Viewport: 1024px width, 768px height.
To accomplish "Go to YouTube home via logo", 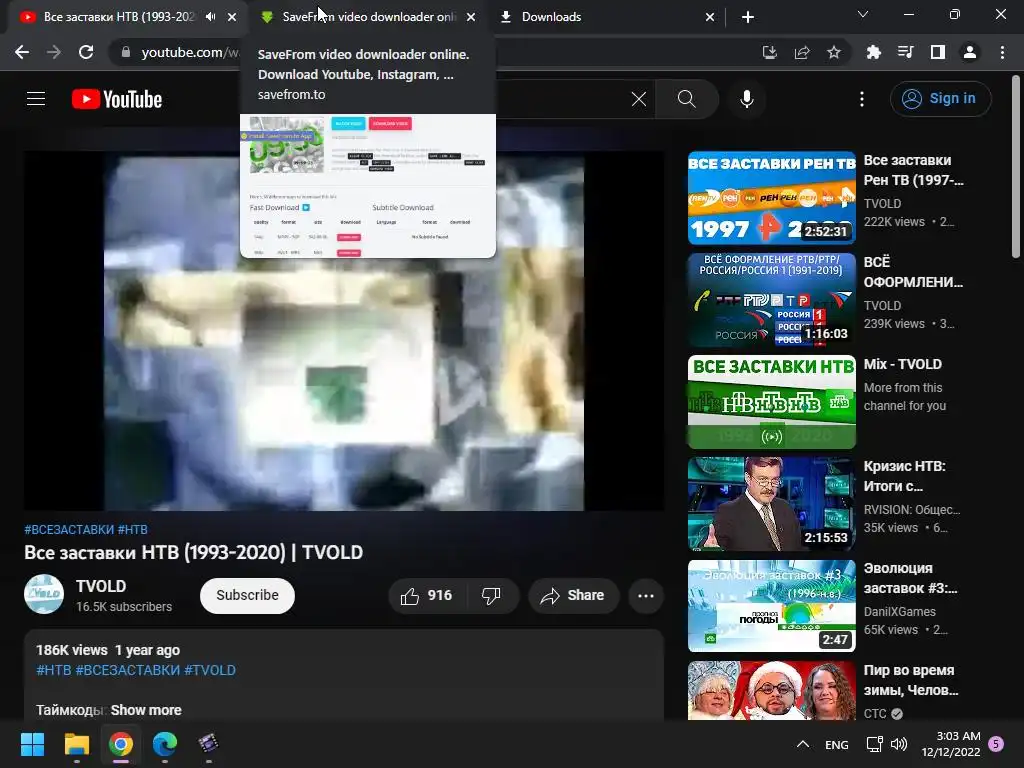I will pos(117,99).
